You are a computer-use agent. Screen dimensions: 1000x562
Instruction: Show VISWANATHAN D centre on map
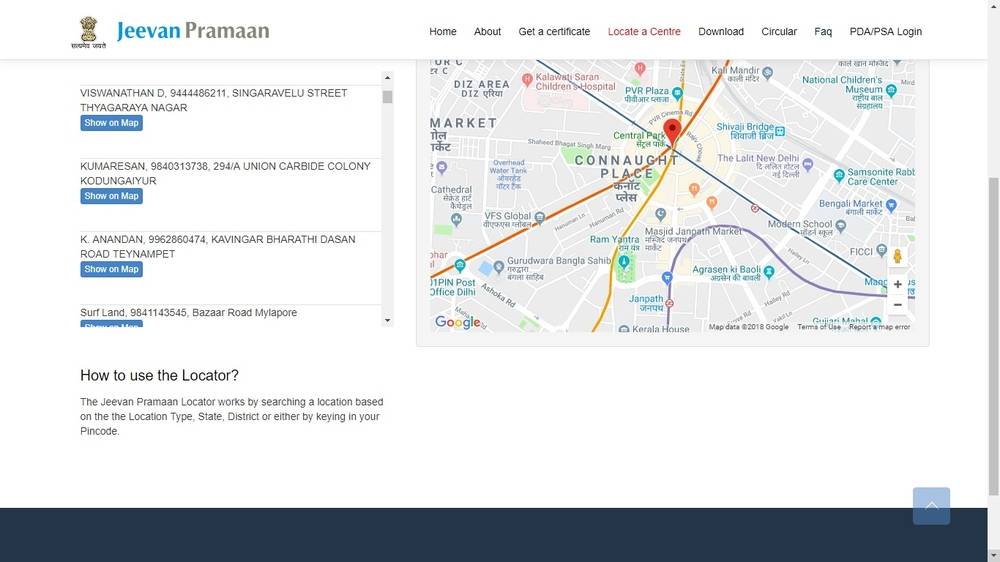[x=111, y=123]
